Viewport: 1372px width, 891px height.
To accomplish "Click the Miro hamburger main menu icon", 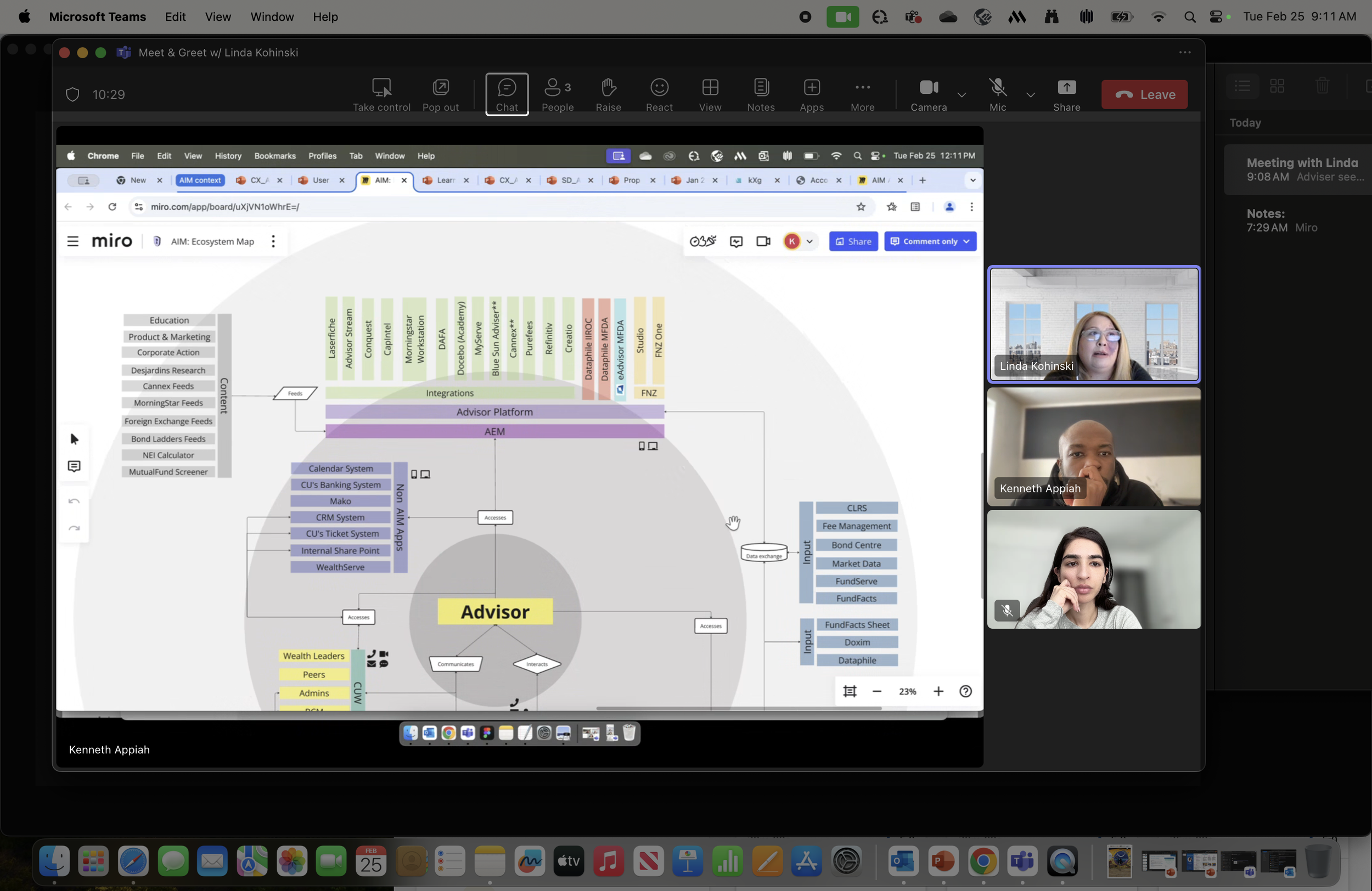I will coord(72,241).
